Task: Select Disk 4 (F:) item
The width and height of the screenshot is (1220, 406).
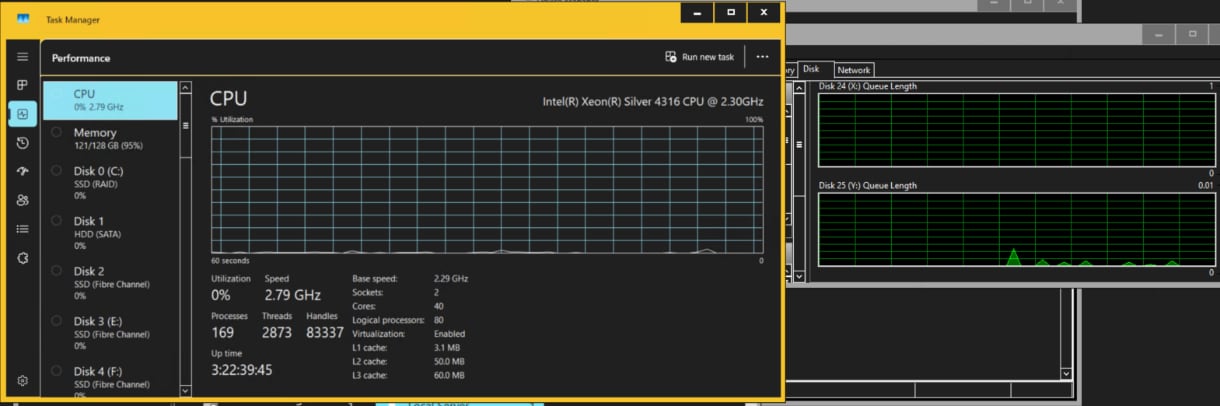Action: [110, 380]
